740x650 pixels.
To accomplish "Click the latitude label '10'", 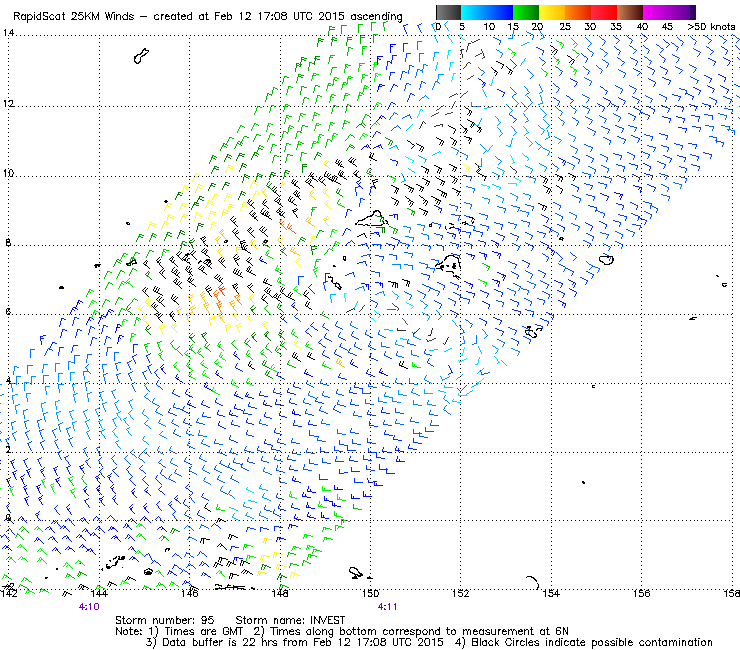I will point(8,173).
